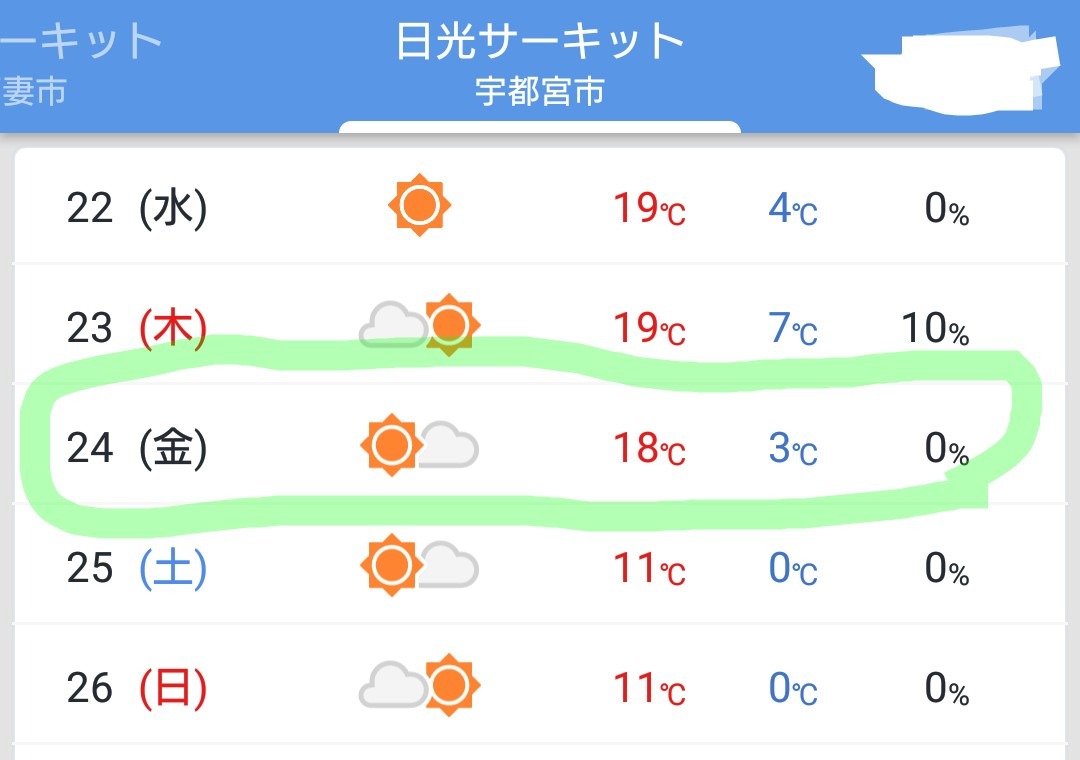The width and height of the screenshot is (1080, 760).
Task: Open the 26 (日) forecast row
Action: (540, 685)
